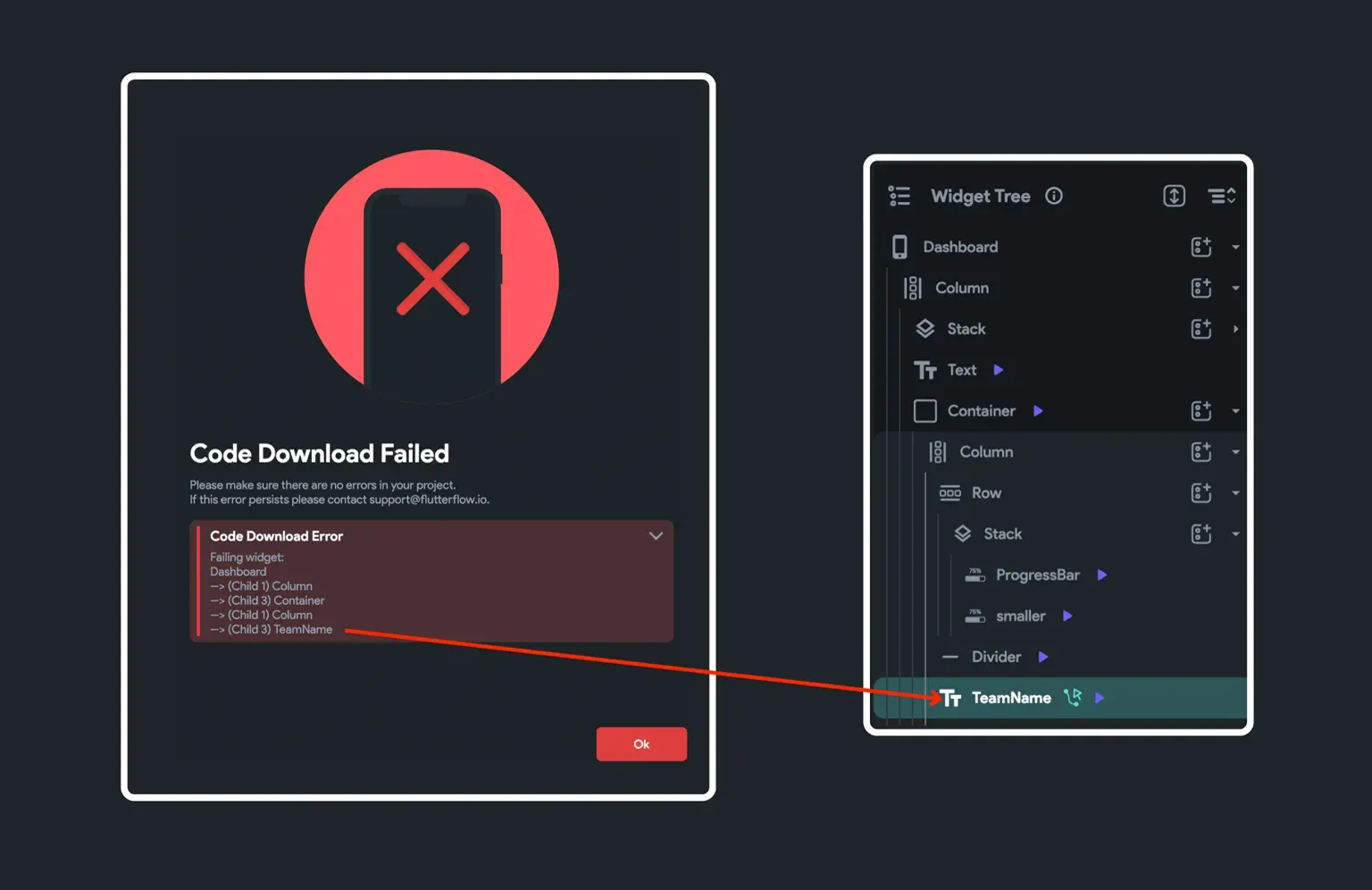Click the purple arrow beside ProgressBar
The height and width of the screenshot is (890, 1372).
click(1102, 575)
